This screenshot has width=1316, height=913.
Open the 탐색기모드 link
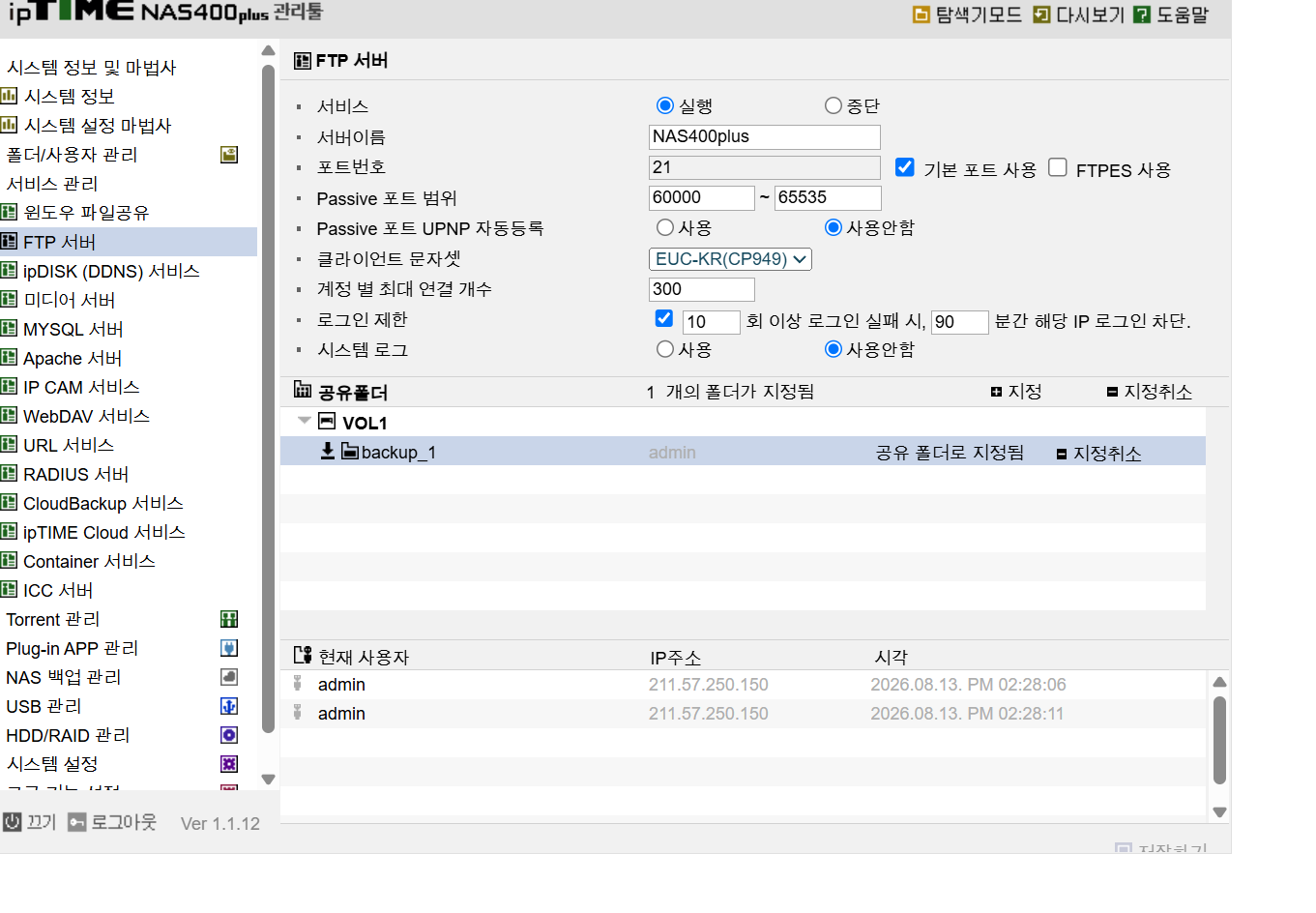click(979, 15)
